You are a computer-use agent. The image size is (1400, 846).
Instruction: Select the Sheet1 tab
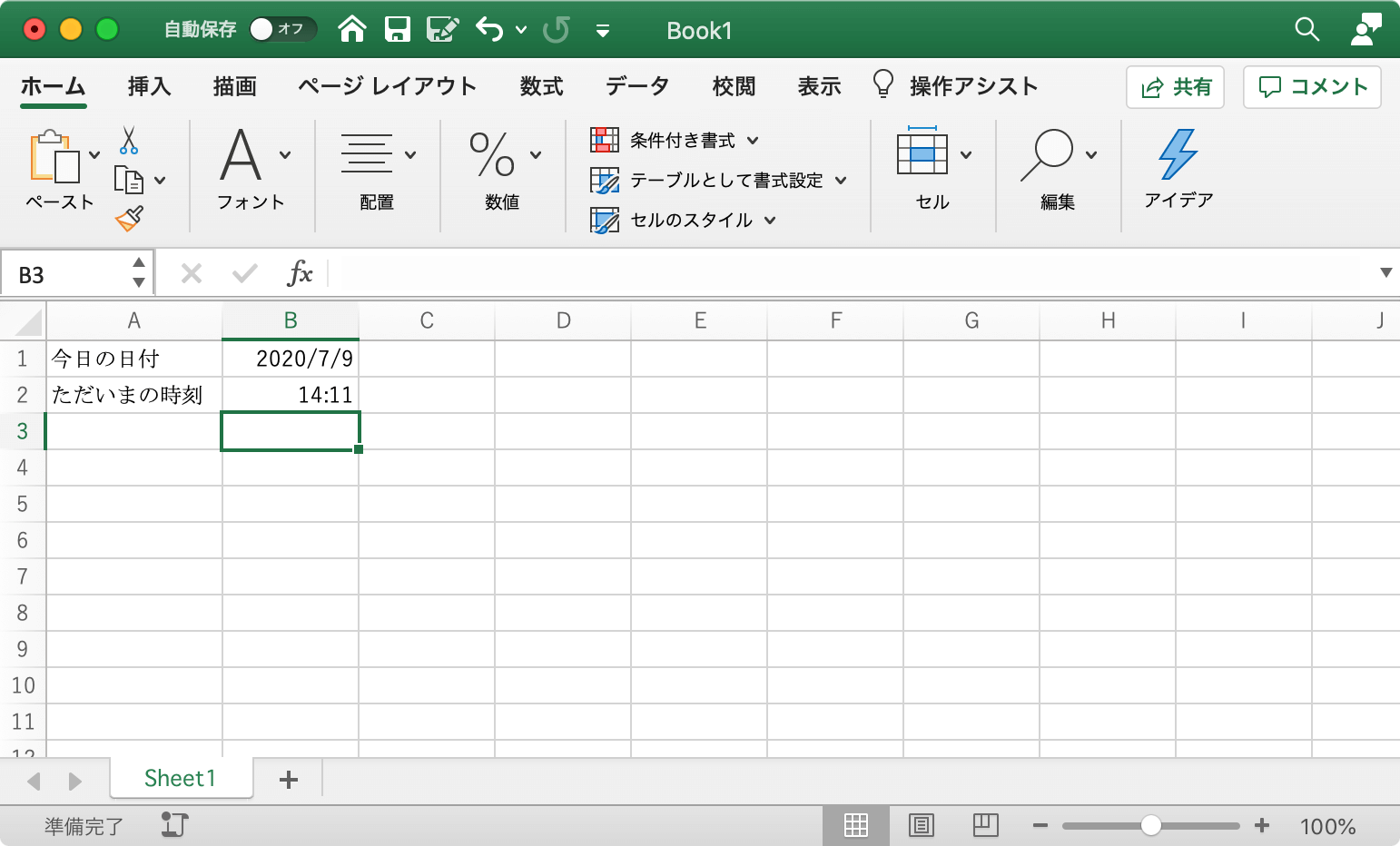(181, 778)
